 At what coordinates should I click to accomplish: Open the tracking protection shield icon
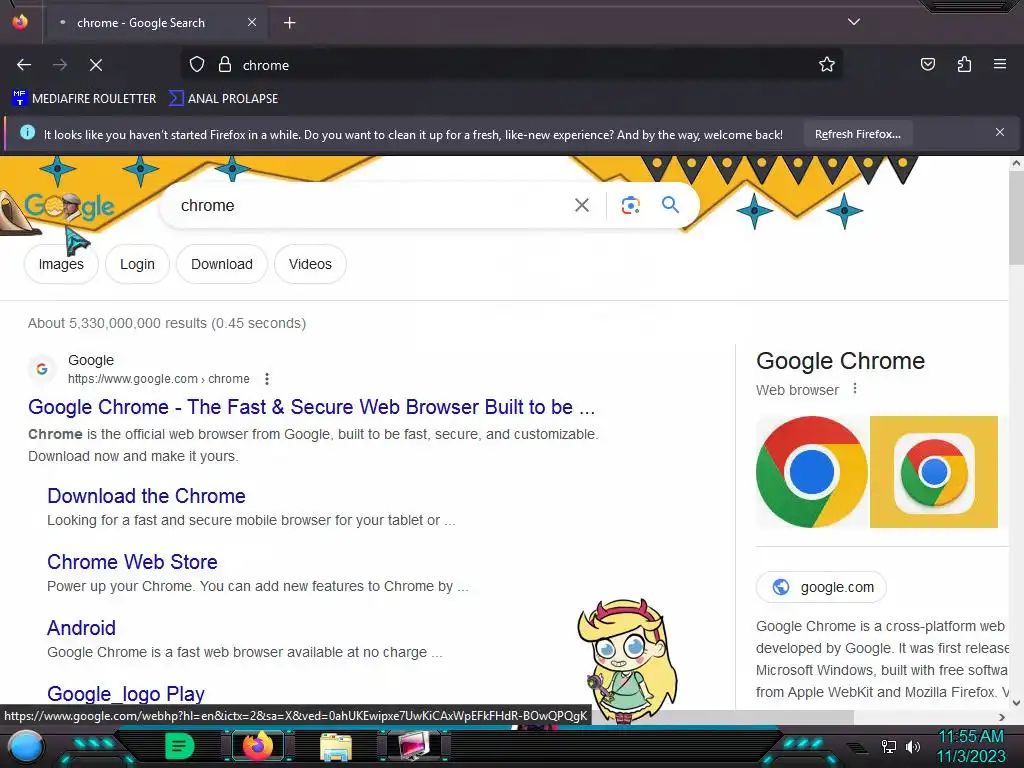[197, 65]
